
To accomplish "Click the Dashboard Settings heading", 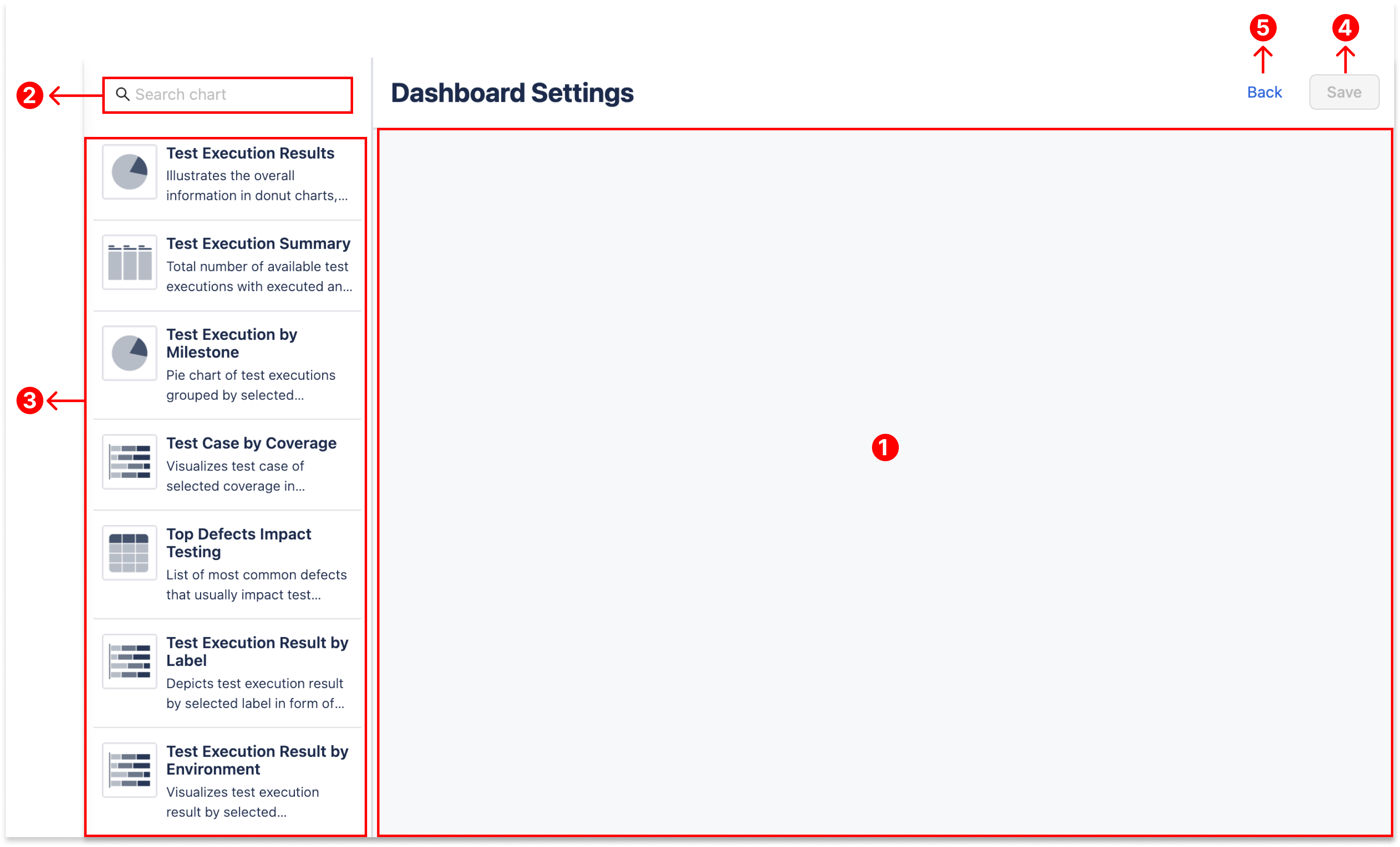I will (x=512, y=93).
